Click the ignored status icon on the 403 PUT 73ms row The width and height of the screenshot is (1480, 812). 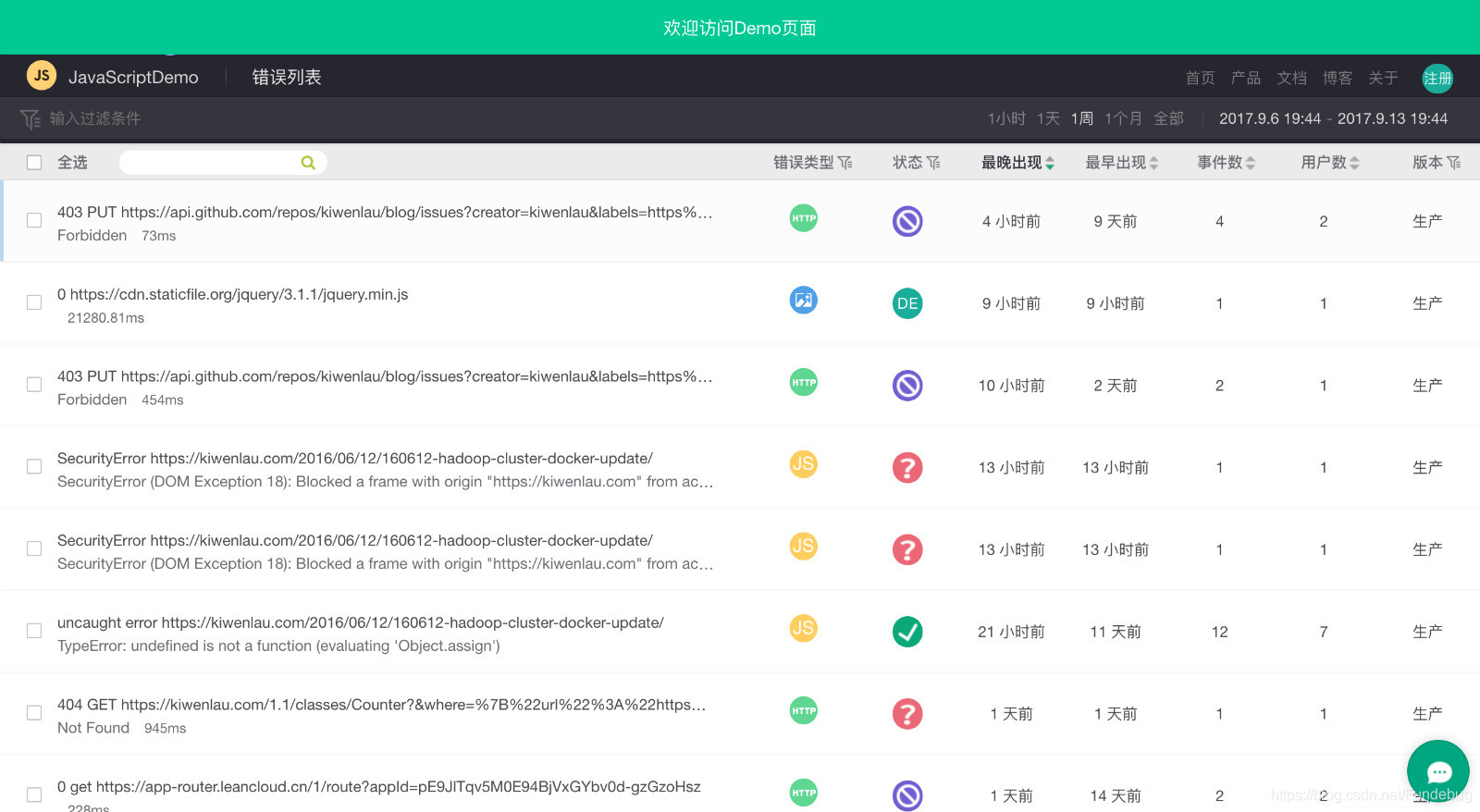(x=907, y=221)
